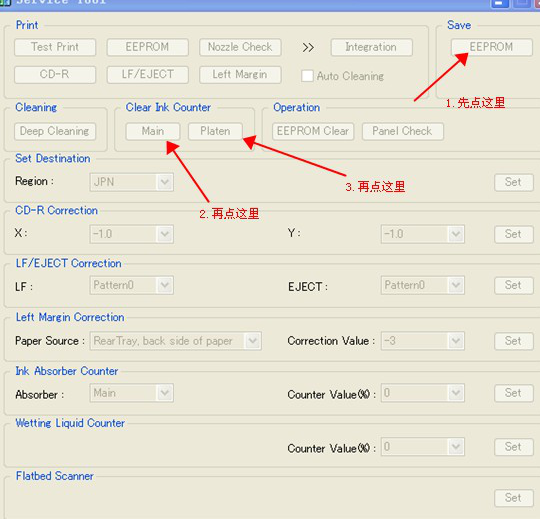Click the EEPROM Clear button
Image resolution: width=540 pixels, height=519 pixels.
click(x=313, y=131)
